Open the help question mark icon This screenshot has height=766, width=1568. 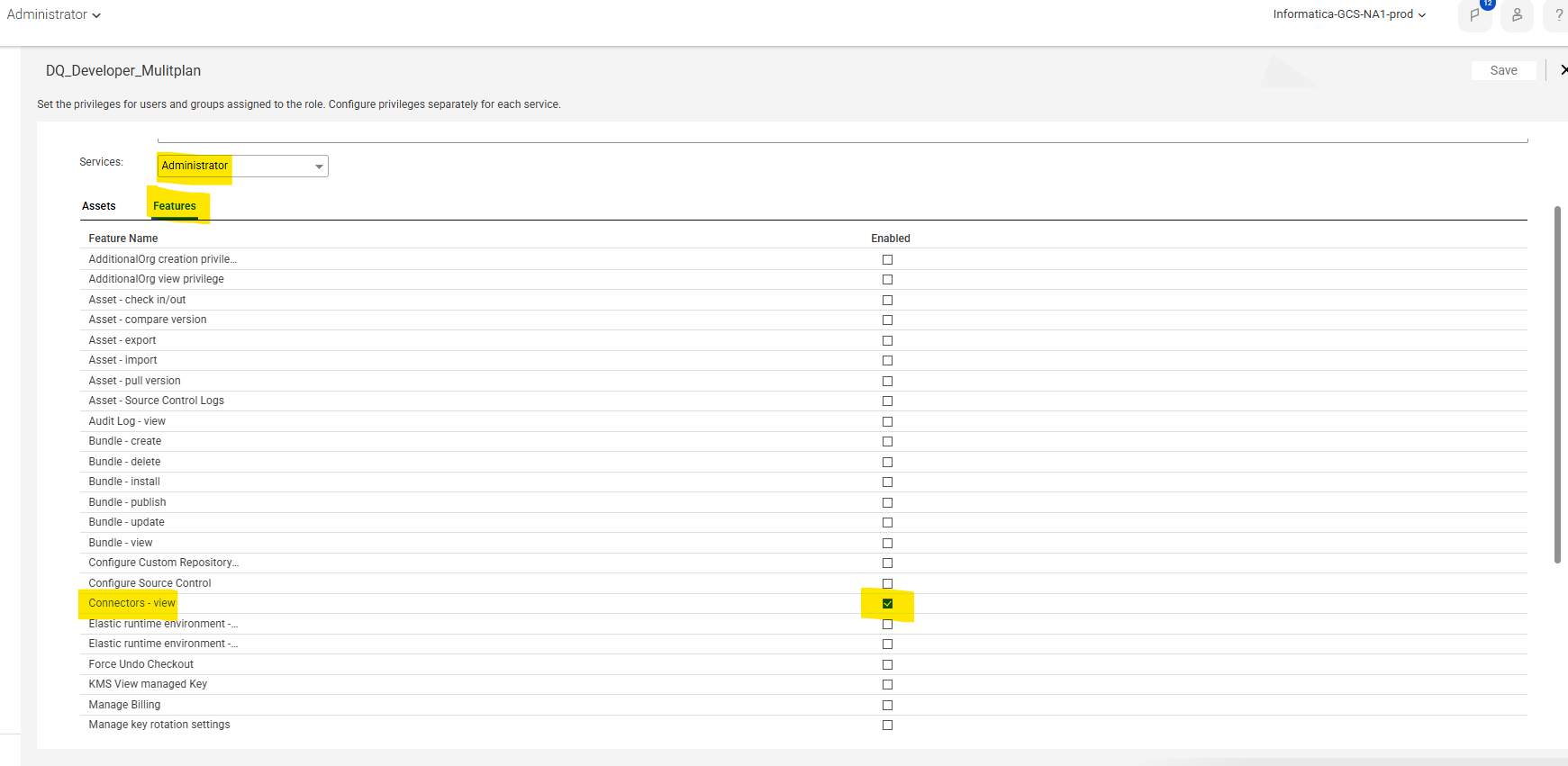click(x=1558, y=14)
